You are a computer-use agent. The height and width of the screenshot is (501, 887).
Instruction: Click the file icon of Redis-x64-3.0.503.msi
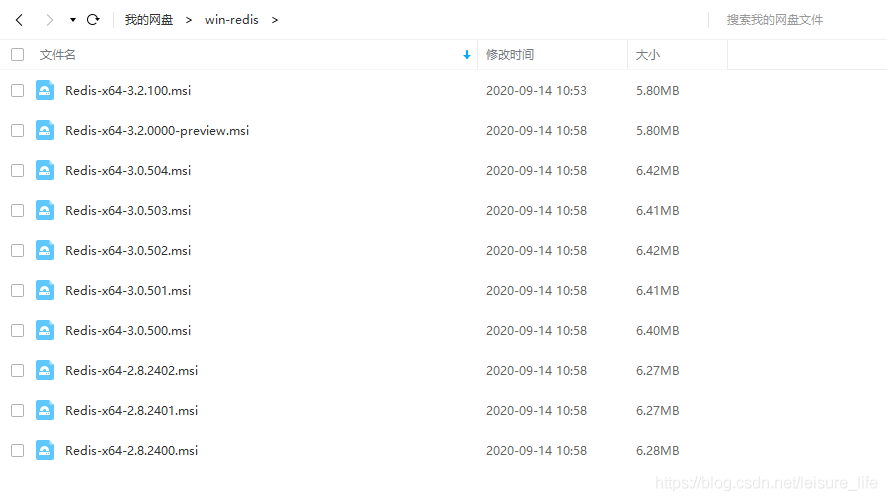point(45,210)
